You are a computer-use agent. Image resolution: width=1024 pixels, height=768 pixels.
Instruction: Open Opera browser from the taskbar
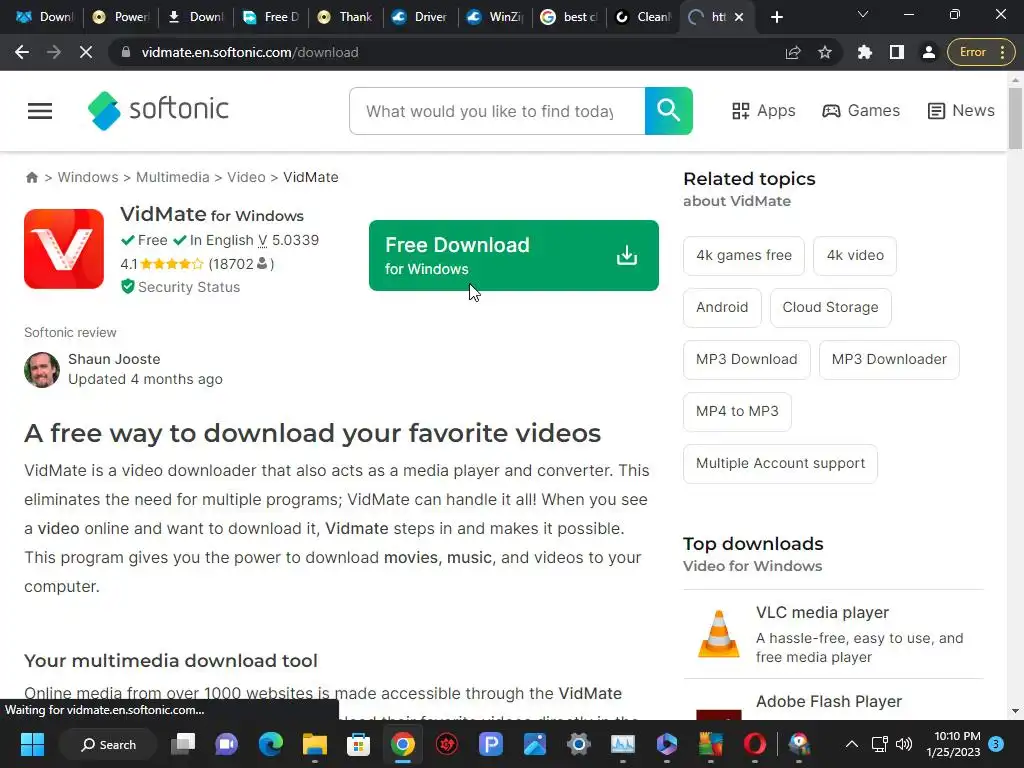click(x=755, y=744)
